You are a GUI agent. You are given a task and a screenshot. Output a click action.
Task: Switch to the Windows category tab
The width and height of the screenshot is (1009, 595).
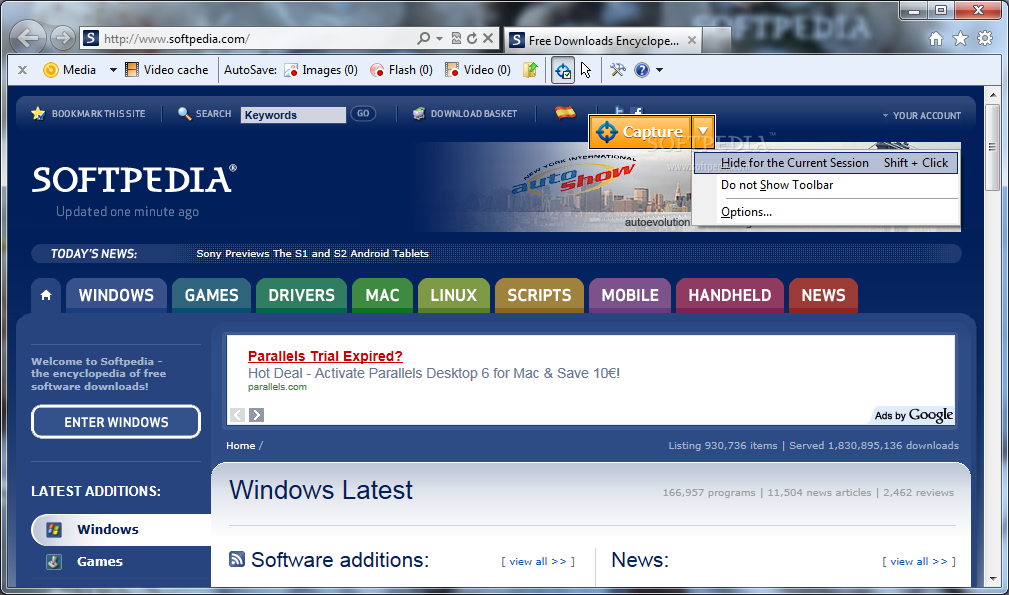(116, 295)
